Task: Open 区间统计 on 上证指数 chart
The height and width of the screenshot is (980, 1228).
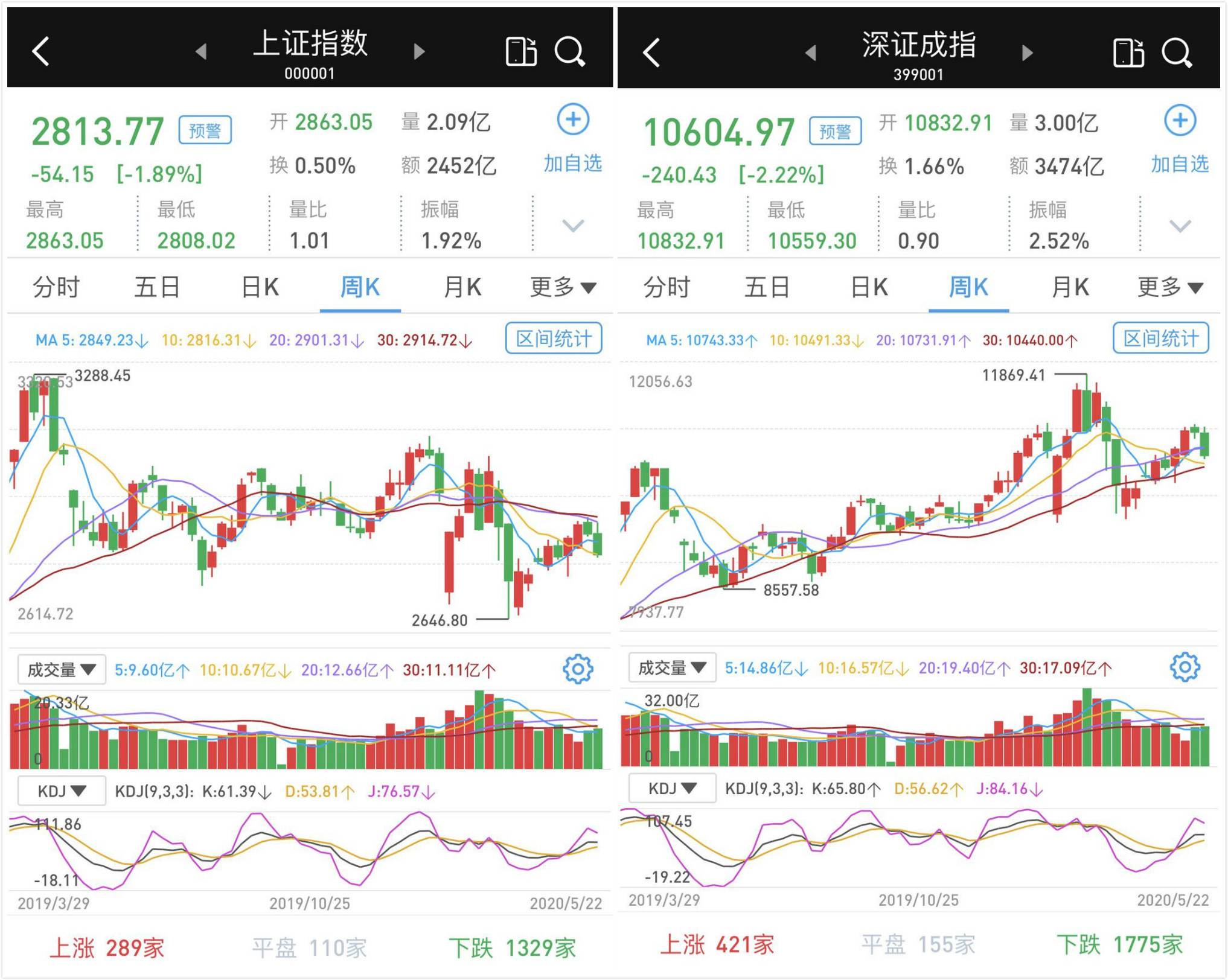Action: pos(554,338)
